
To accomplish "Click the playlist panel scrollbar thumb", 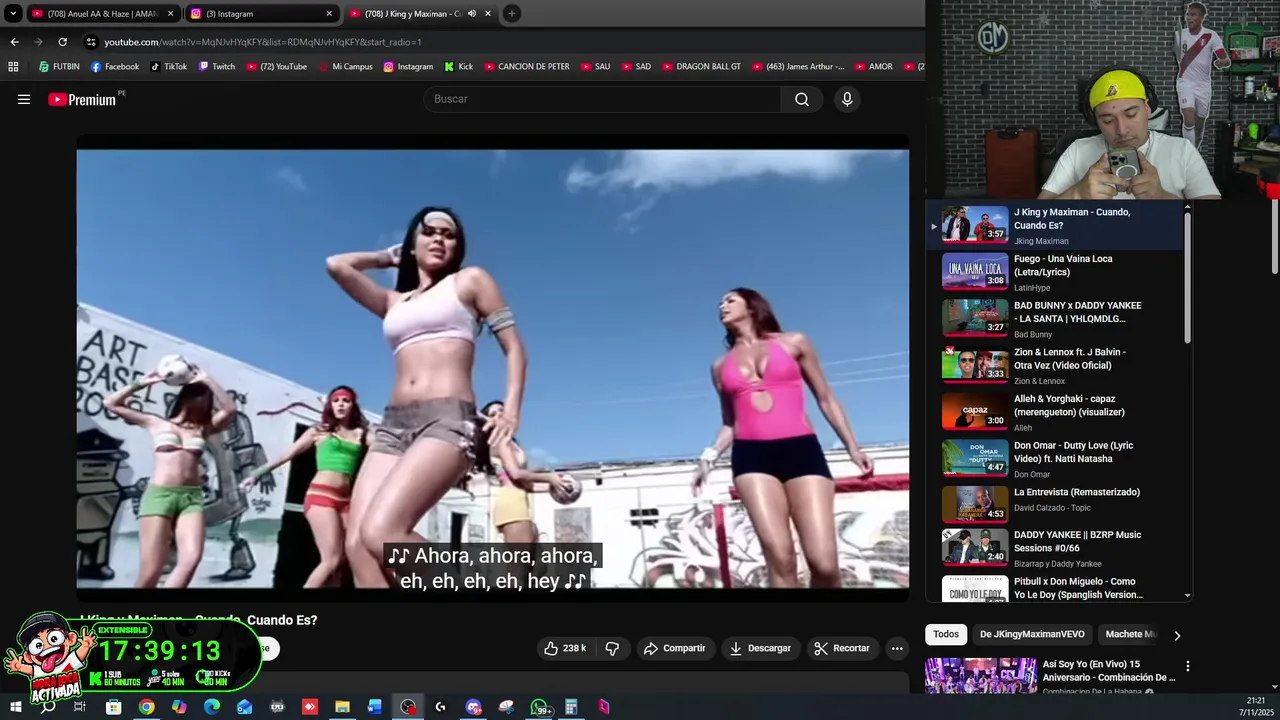I will [x=1187, y=278].
